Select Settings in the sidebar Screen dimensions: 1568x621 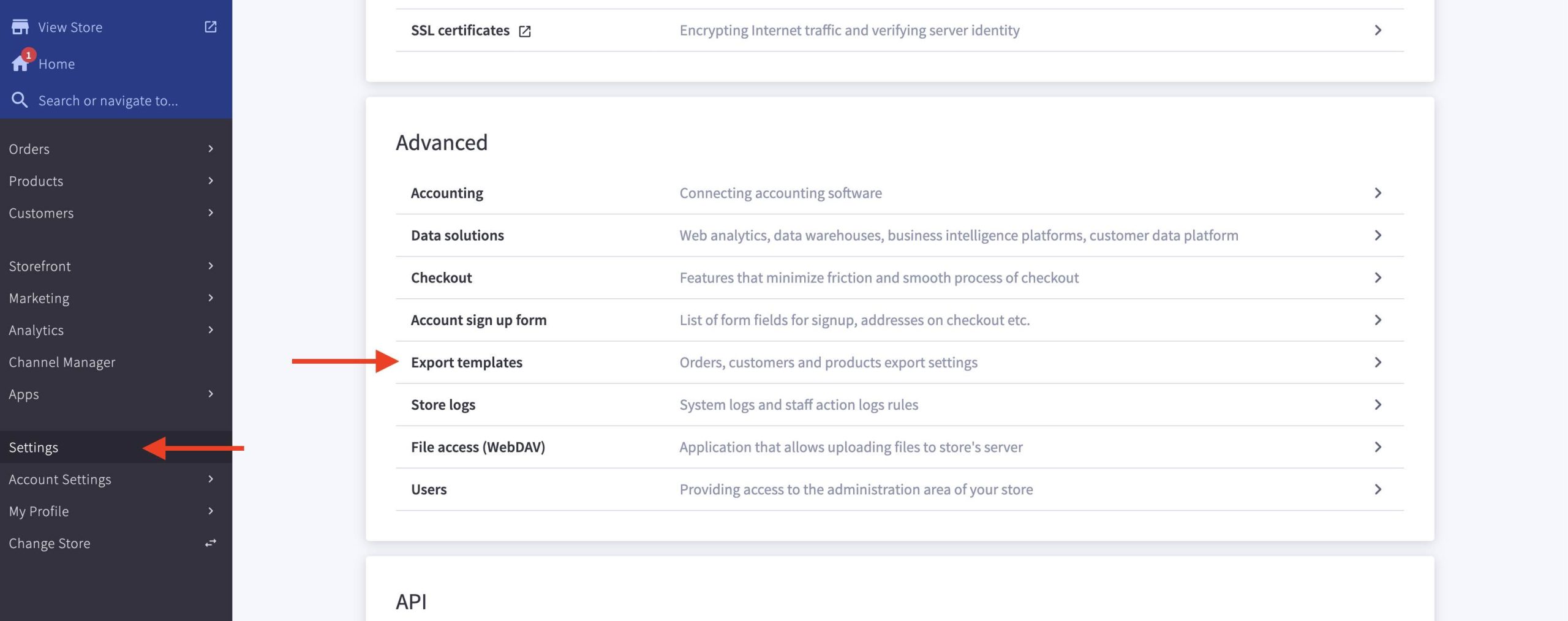pyautogui.click(x=34, y=447)
